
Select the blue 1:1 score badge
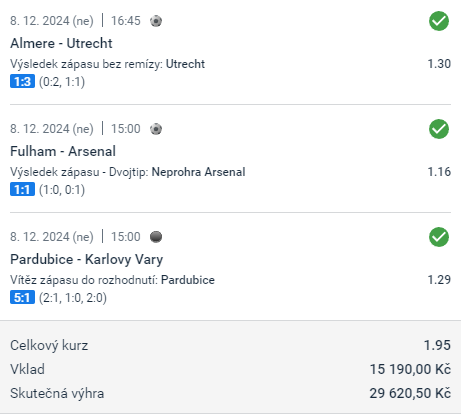coord(22,190)
